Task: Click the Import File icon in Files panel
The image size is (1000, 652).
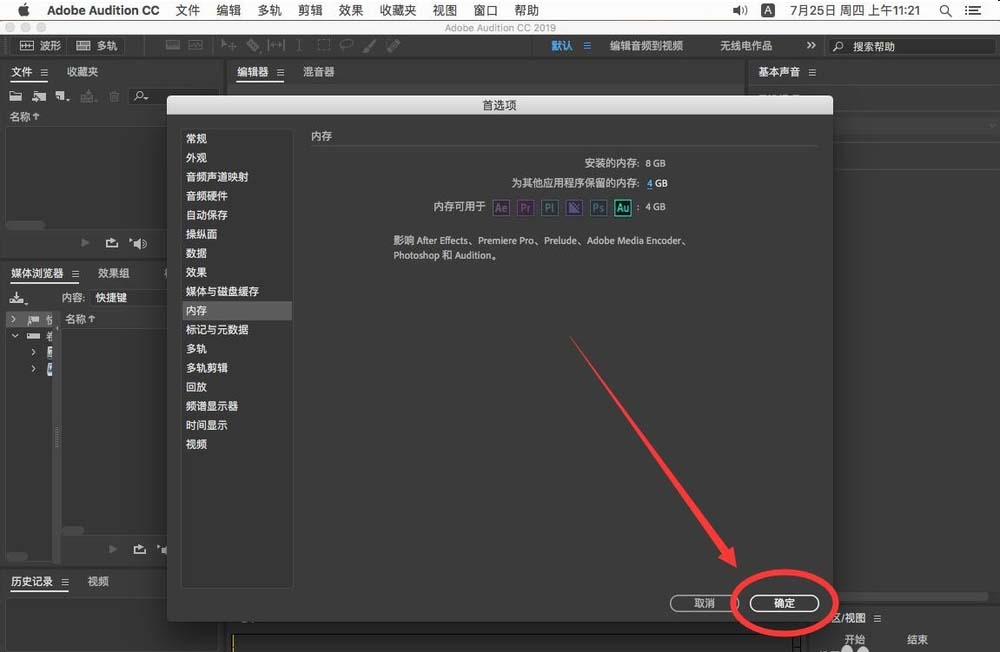Action: pyautogui.click(x=39, y=96)
